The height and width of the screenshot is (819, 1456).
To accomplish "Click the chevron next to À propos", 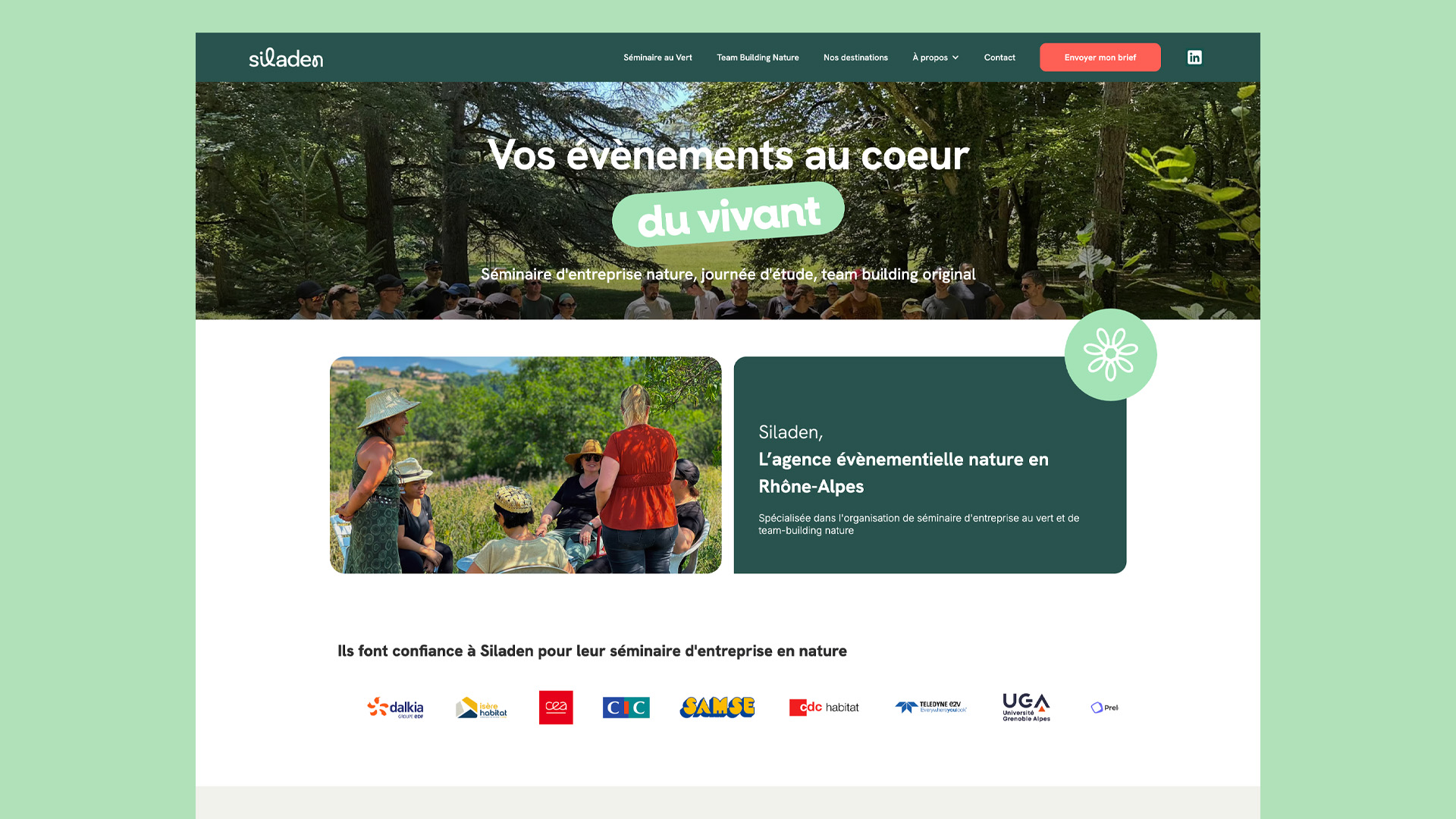I will (955, 58).
